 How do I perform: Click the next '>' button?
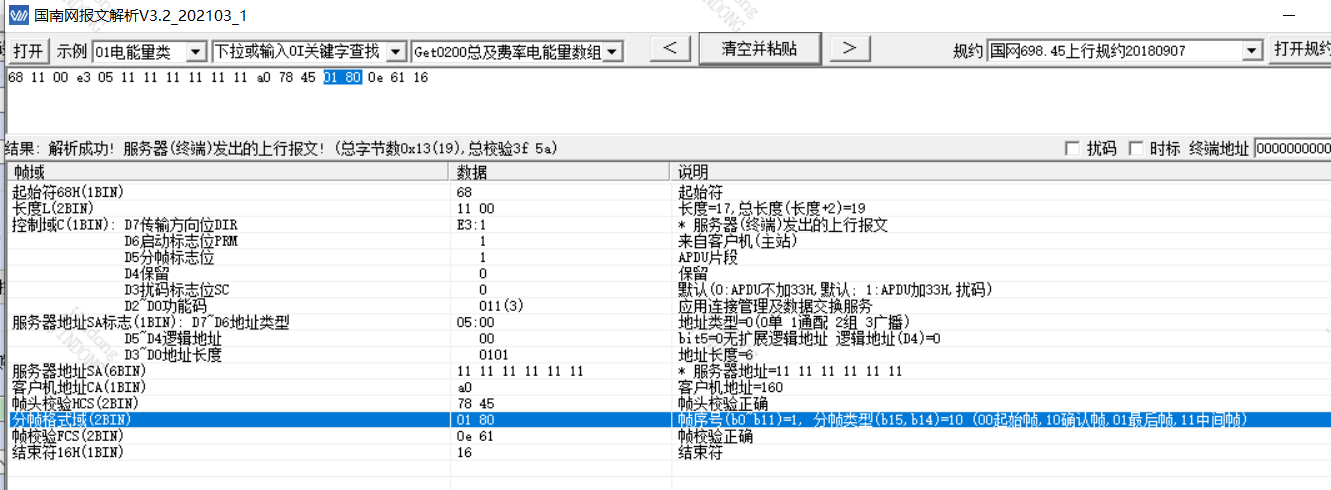pos(849,48)
